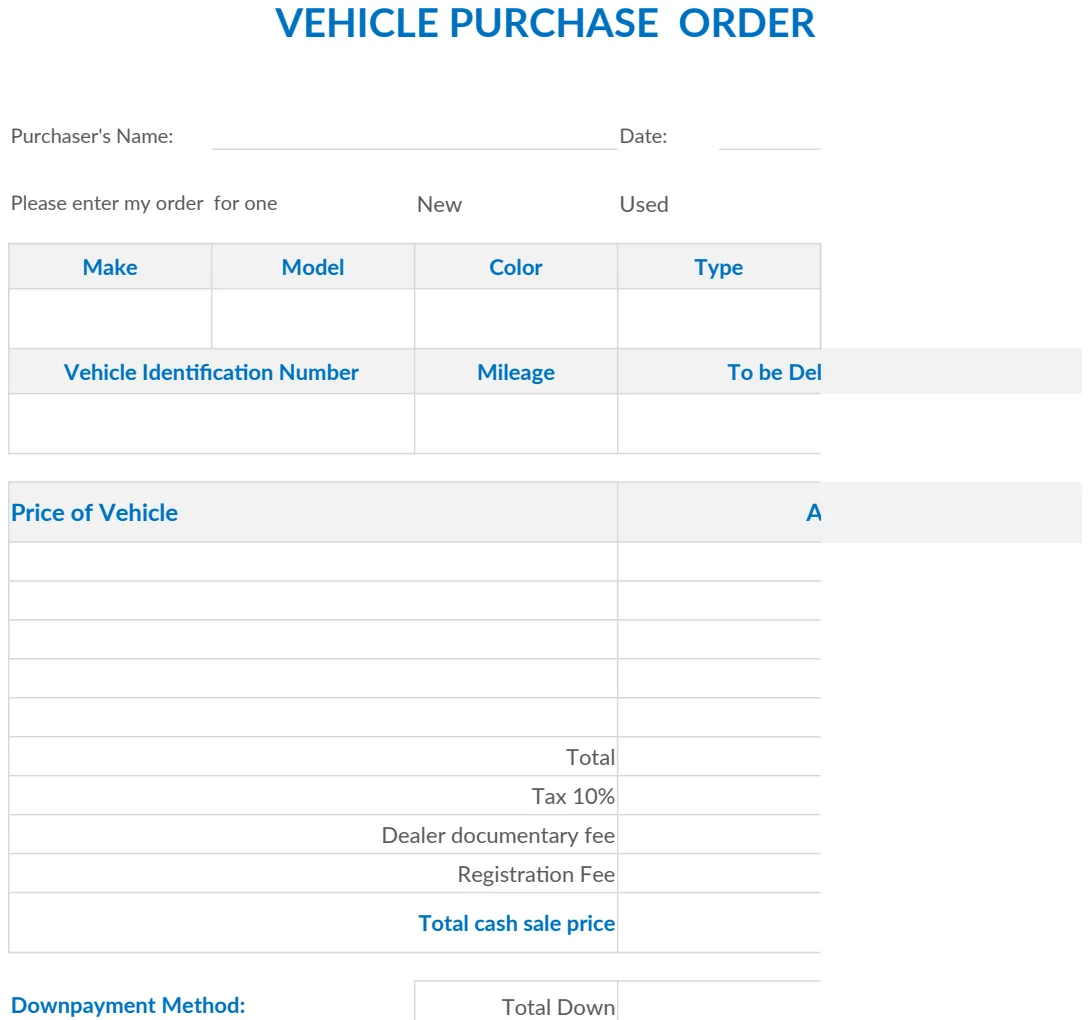
Task: Click the Type column header
Action: click(x=719, y=267)
